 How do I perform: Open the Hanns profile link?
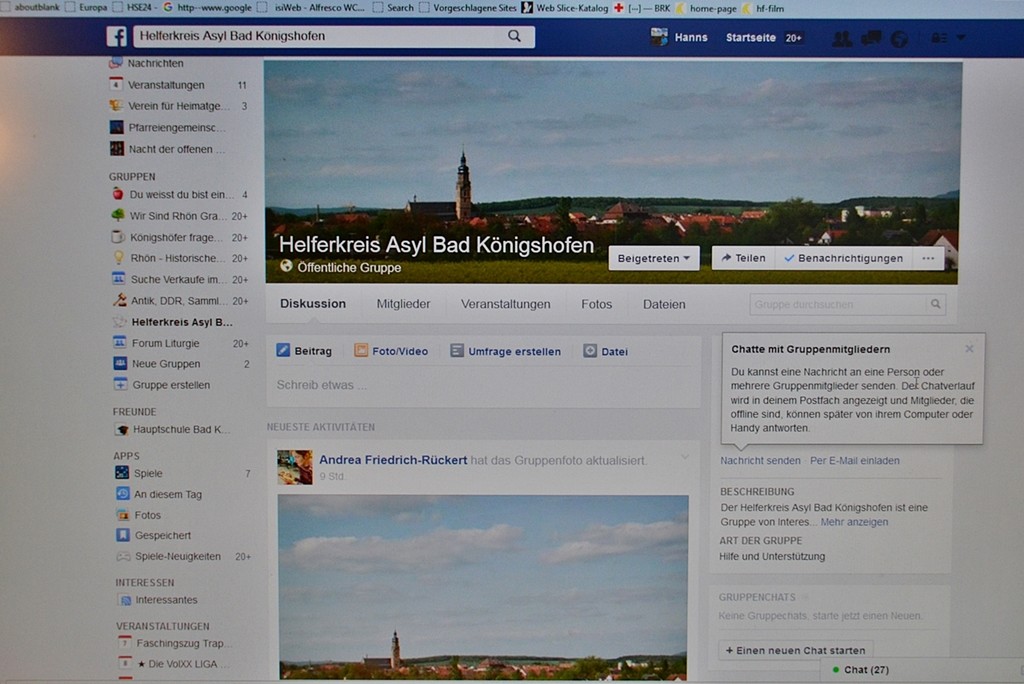(x=691, y=38)
